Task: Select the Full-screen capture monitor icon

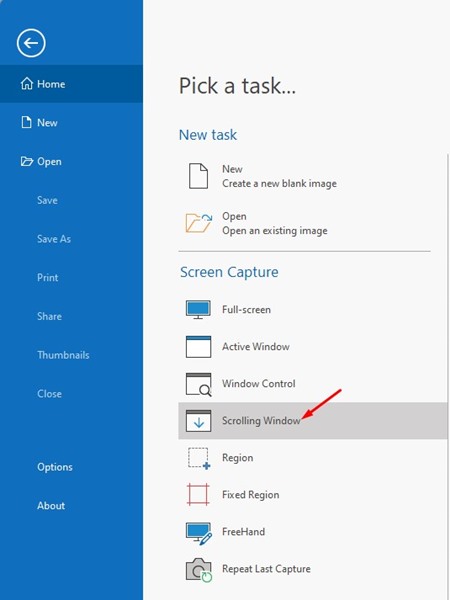Action: 198,310
